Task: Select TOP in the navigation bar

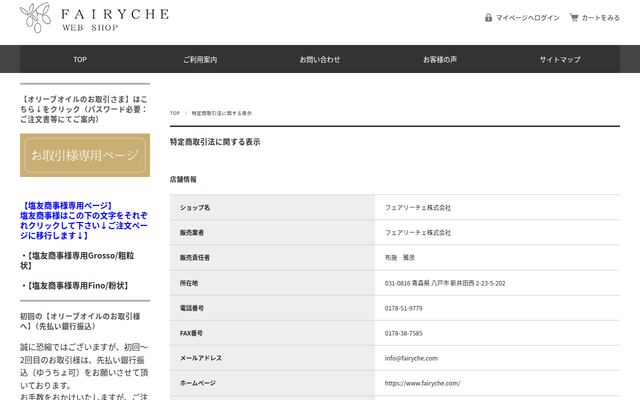Action: click(80, 60)
